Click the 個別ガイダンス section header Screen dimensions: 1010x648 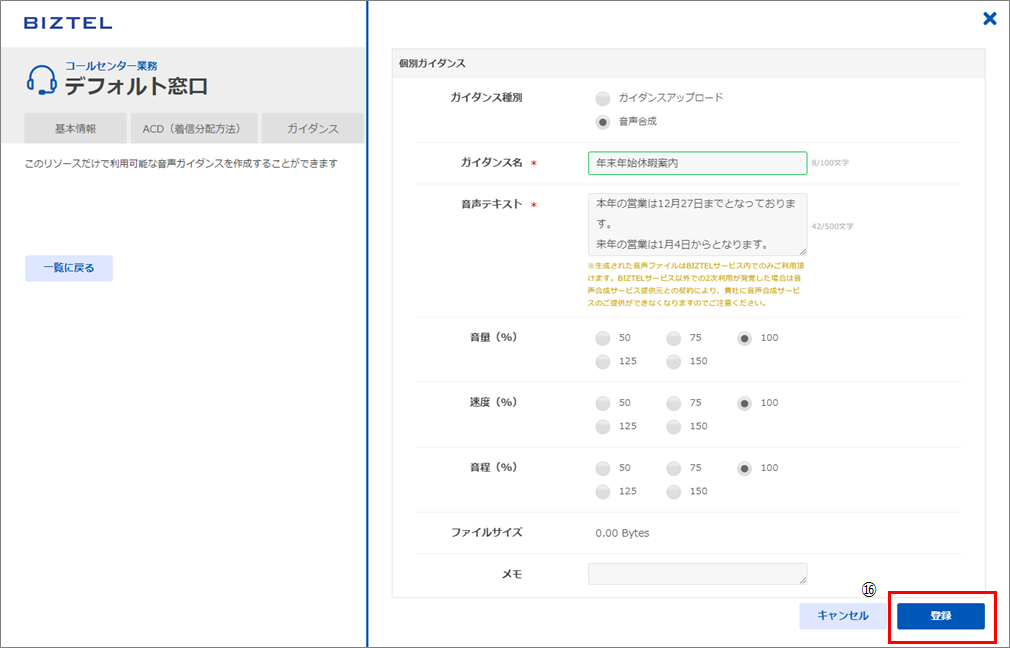click(688, 63)
